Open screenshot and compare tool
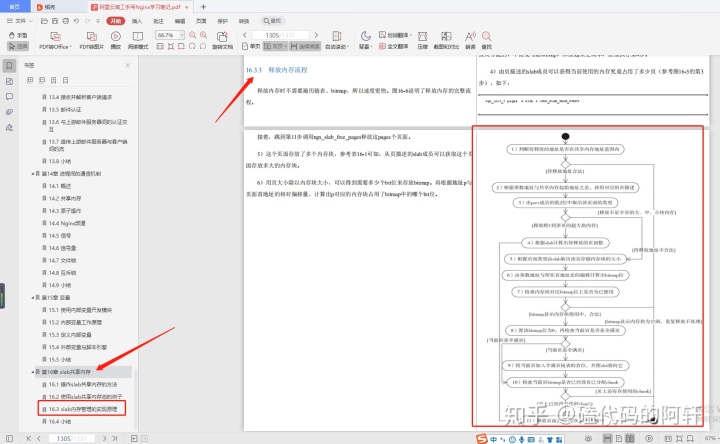Image resolution: width=720 pixels, height=444 pixels. click(446, 40)
